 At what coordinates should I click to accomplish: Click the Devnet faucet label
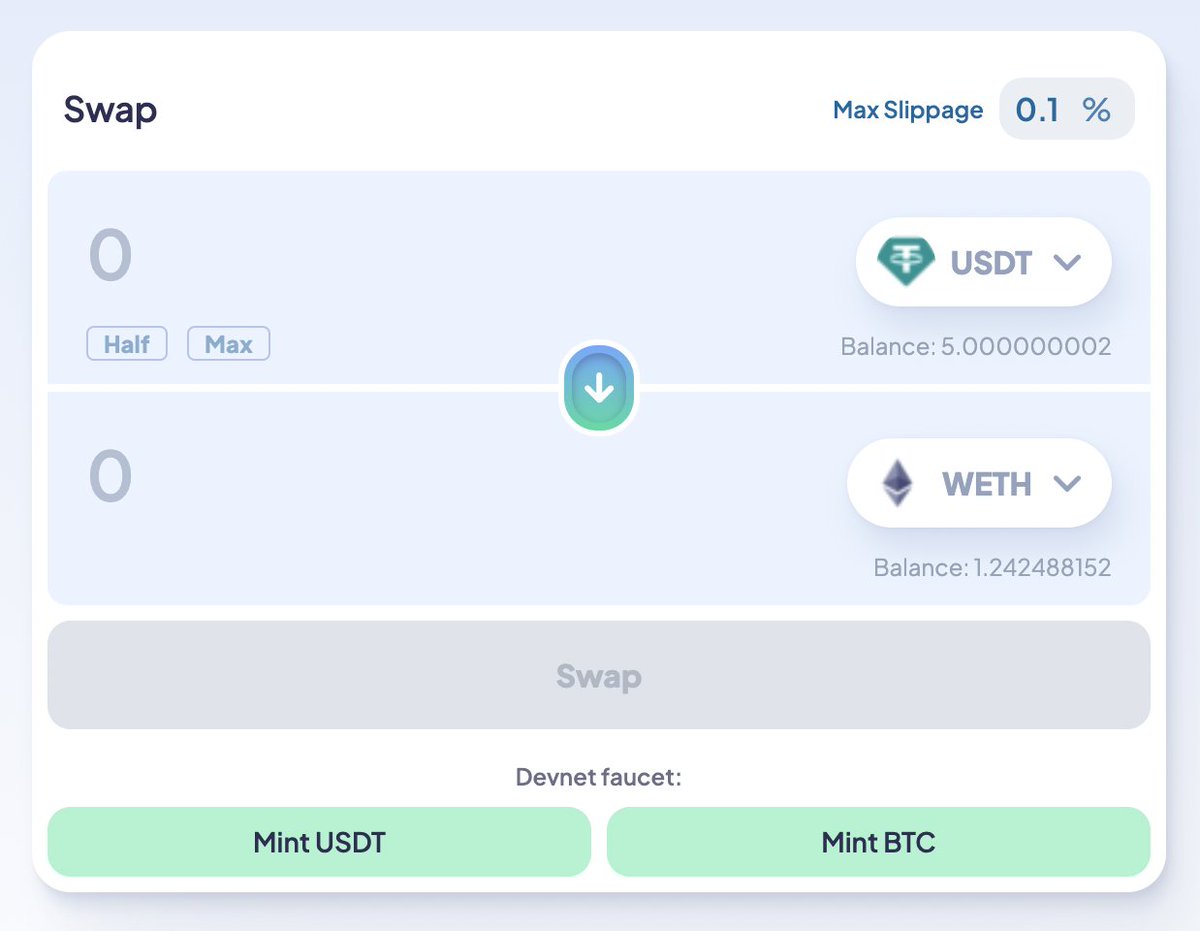coord(599,777)
